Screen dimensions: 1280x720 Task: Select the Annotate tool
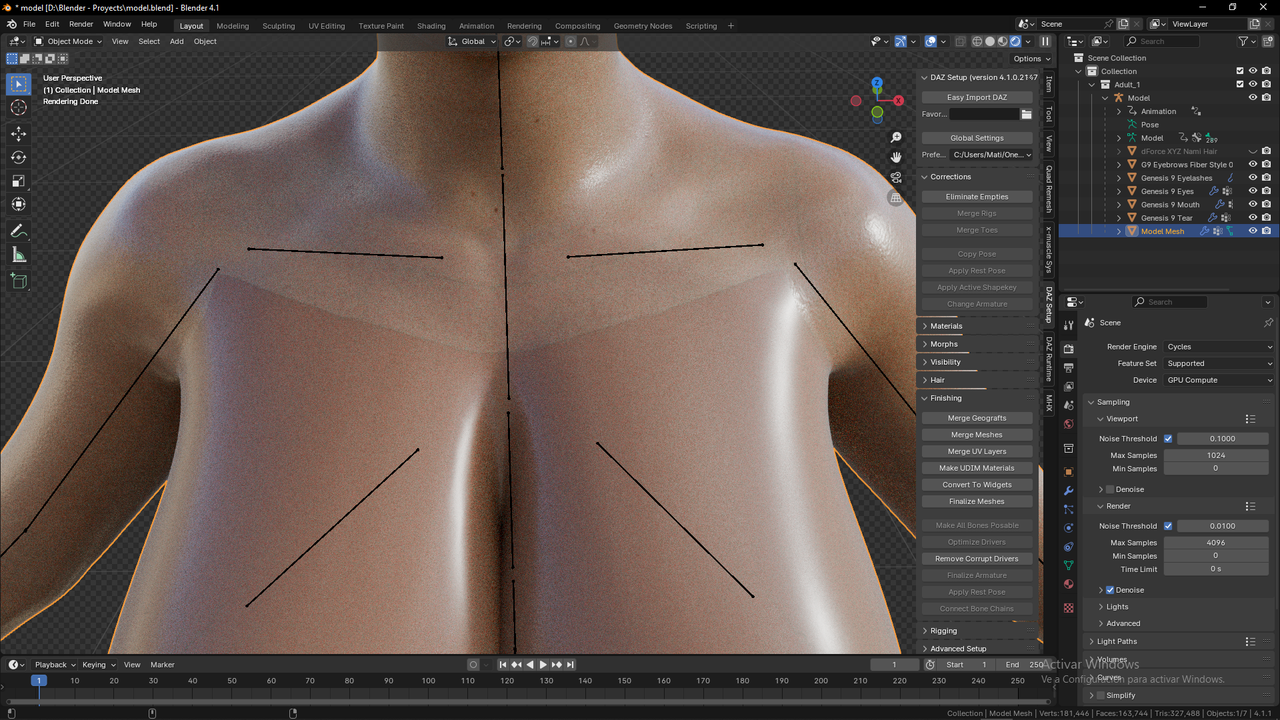click(19, 231)
